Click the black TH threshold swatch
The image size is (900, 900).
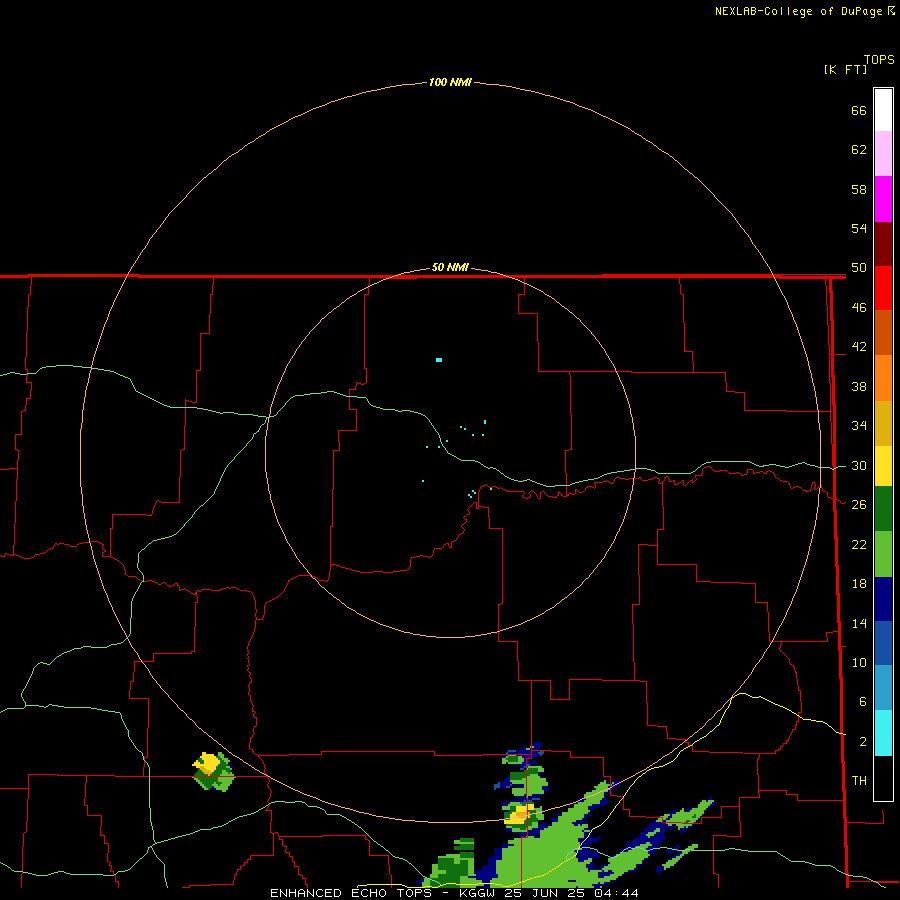(x=883, y=778)
